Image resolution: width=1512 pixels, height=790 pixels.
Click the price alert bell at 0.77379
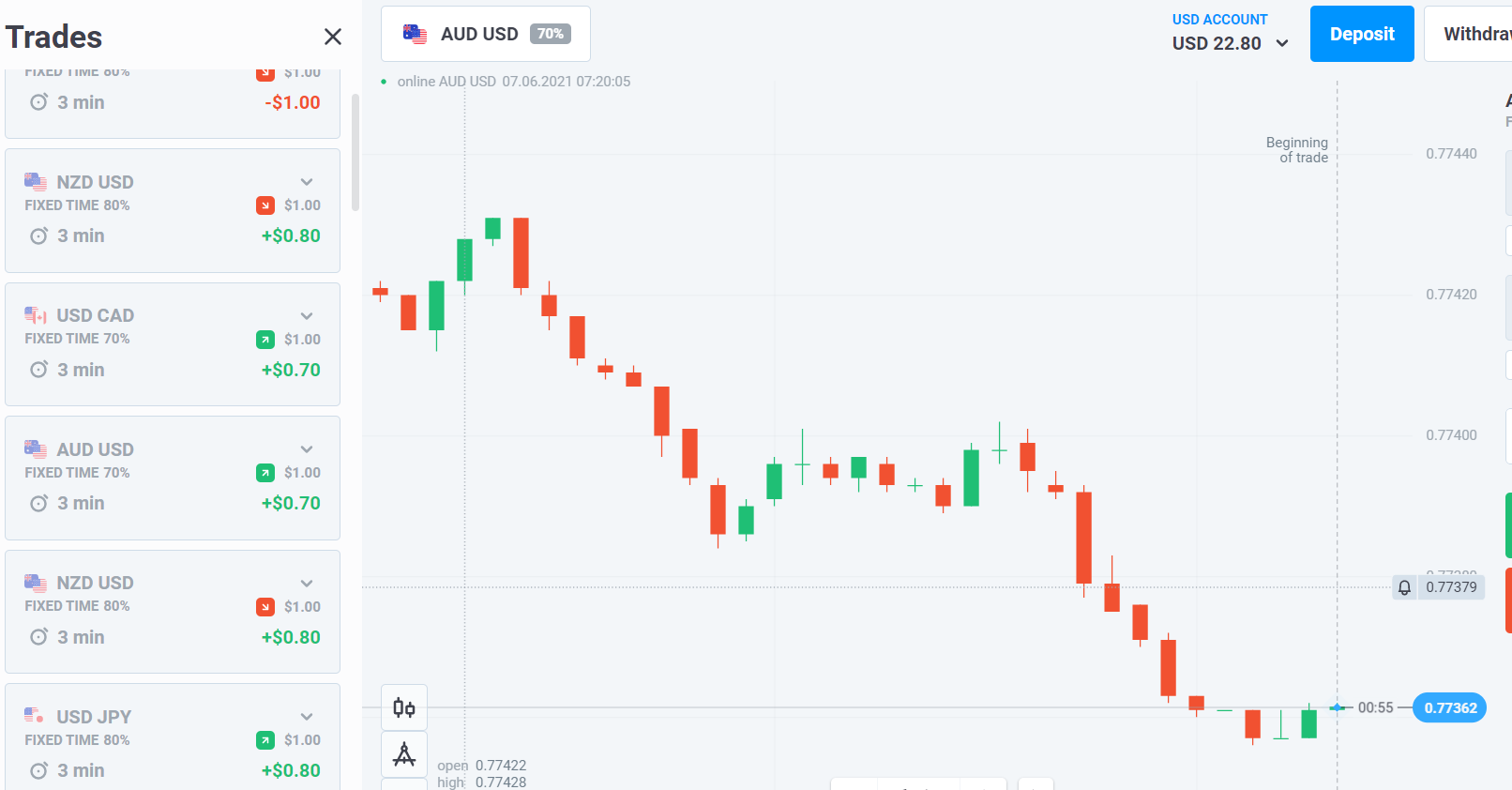tap(1404, 587)
